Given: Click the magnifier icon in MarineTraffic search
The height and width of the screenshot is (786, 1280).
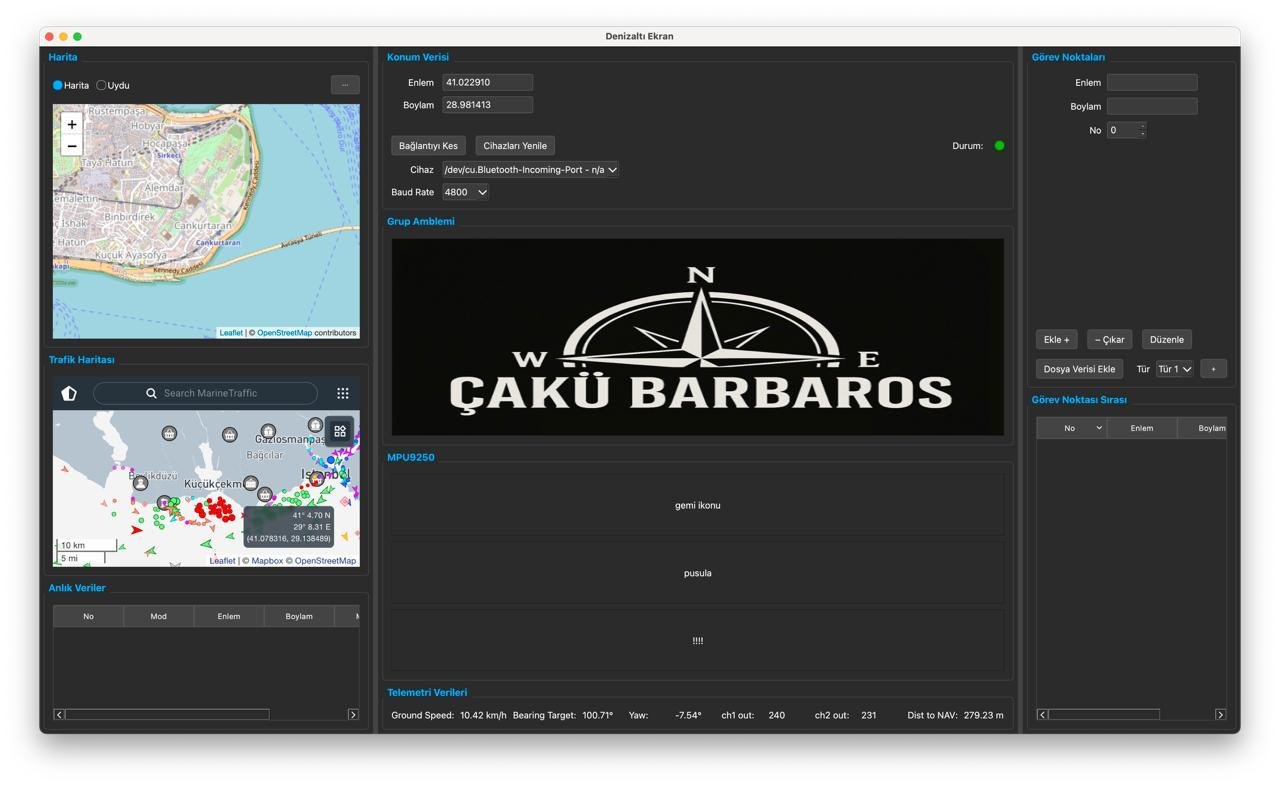Looking at the screenshot, I should pyautogui.click(x=151, y=393).
